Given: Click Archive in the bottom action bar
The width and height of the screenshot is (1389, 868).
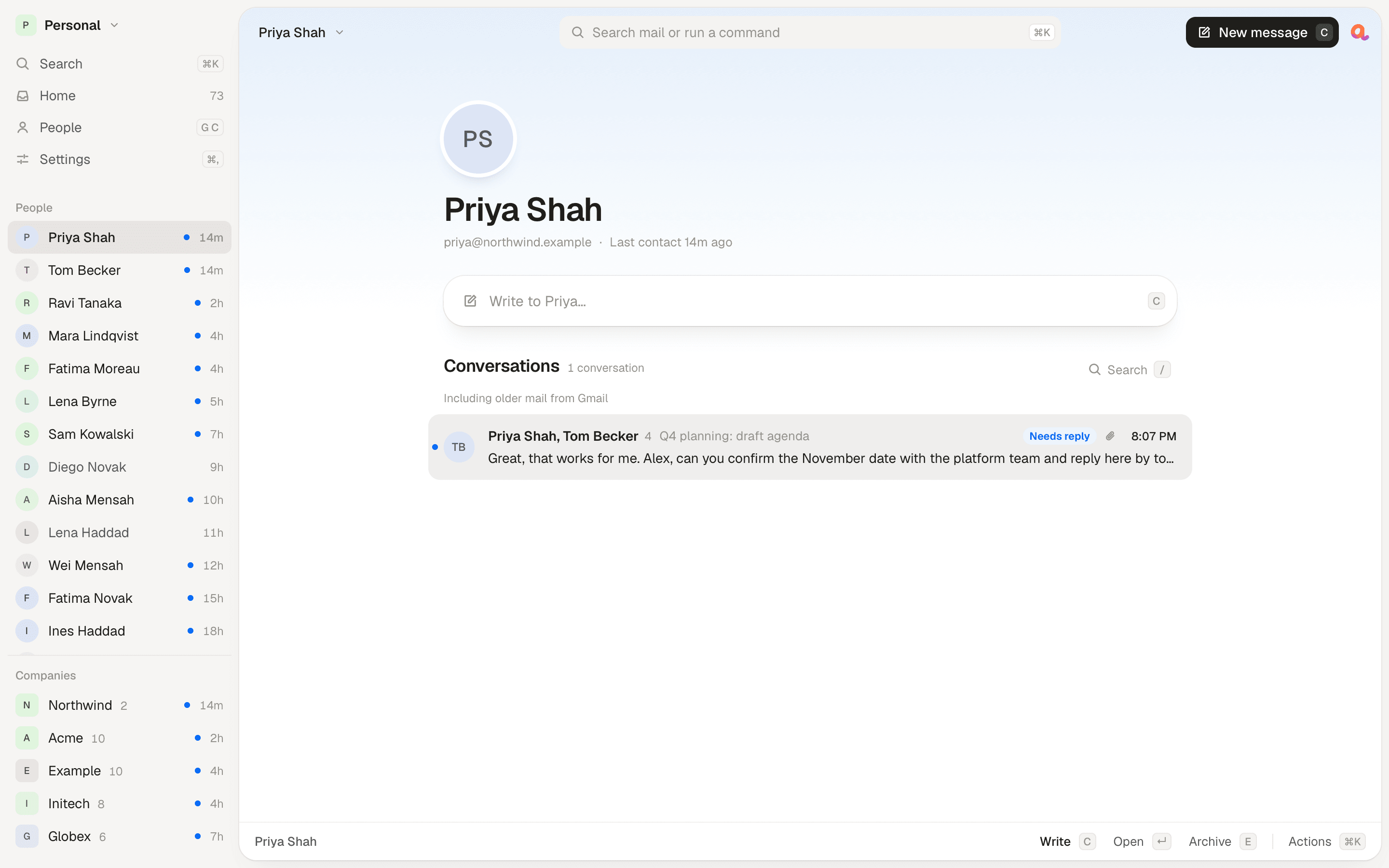Looking at the screenshot, I should point(1223,841).
